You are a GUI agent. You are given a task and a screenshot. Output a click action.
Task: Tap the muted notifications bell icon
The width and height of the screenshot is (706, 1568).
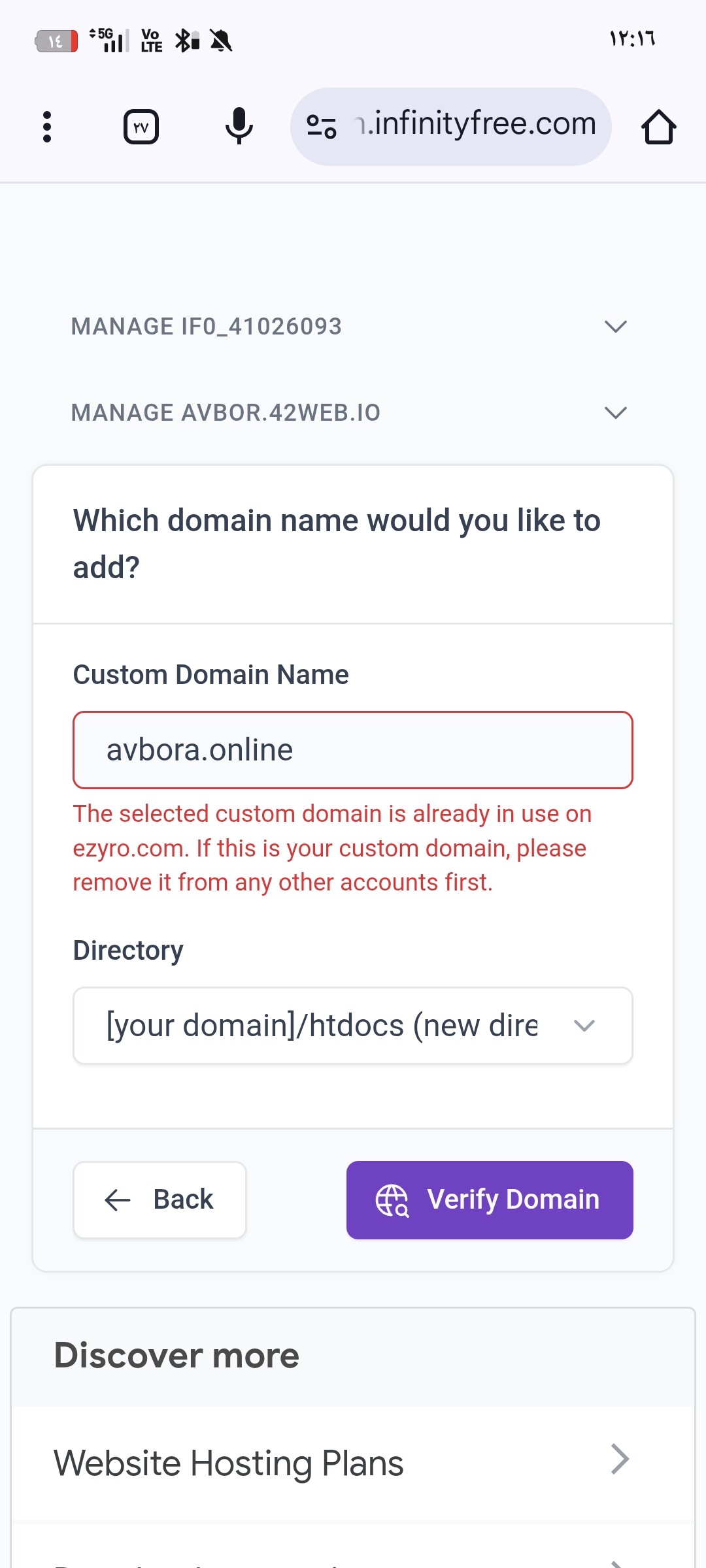click(221, 41)
